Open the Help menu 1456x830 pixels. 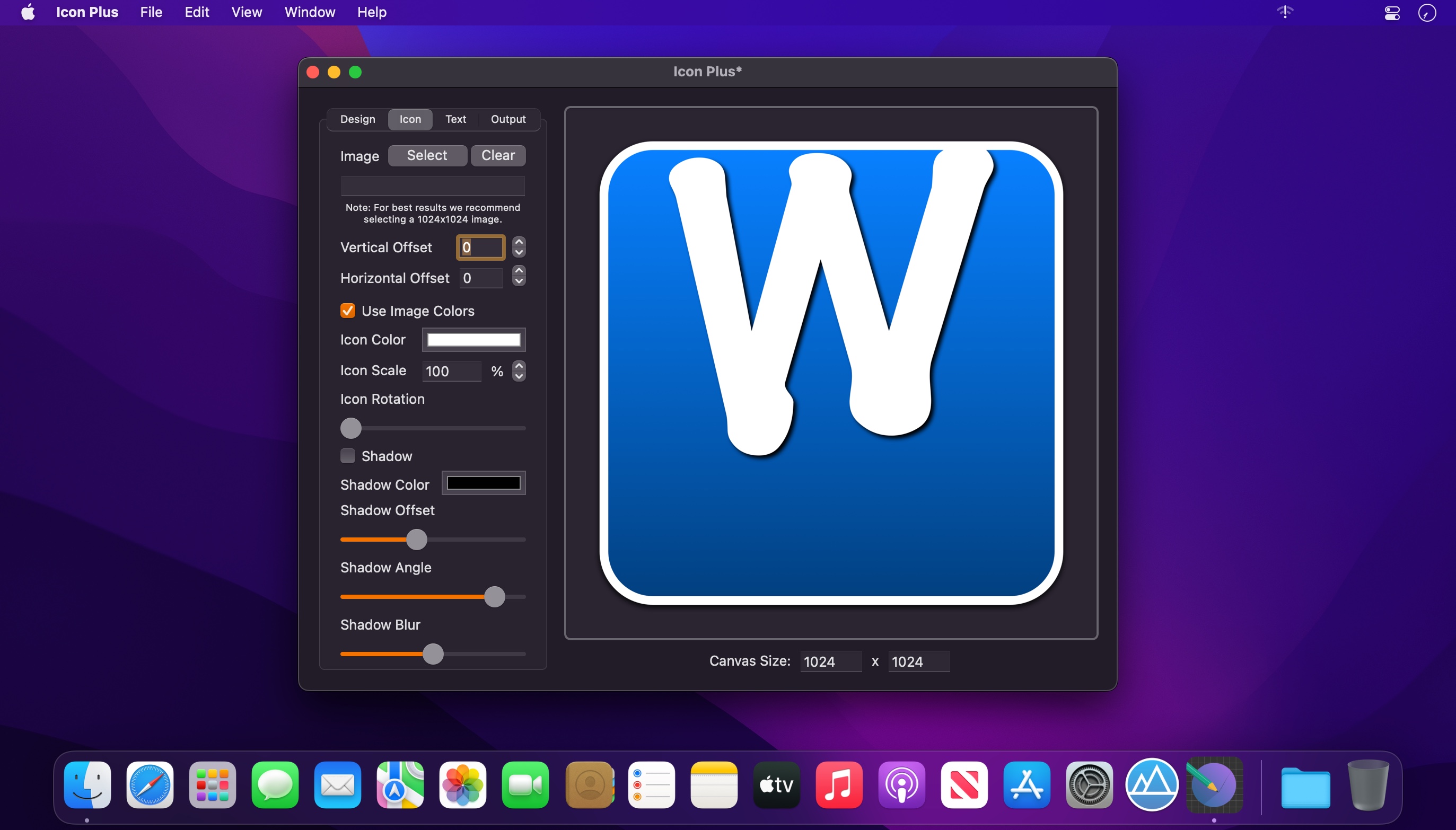372,12
